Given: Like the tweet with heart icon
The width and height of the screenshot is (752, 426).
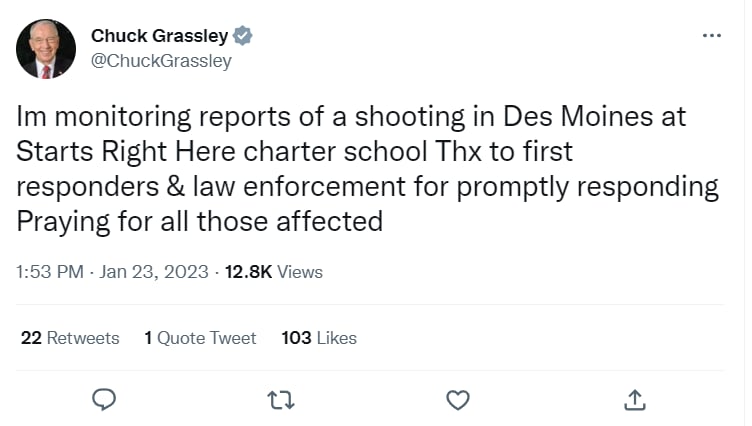Looking at the screenshot, I should click(458, 400).
